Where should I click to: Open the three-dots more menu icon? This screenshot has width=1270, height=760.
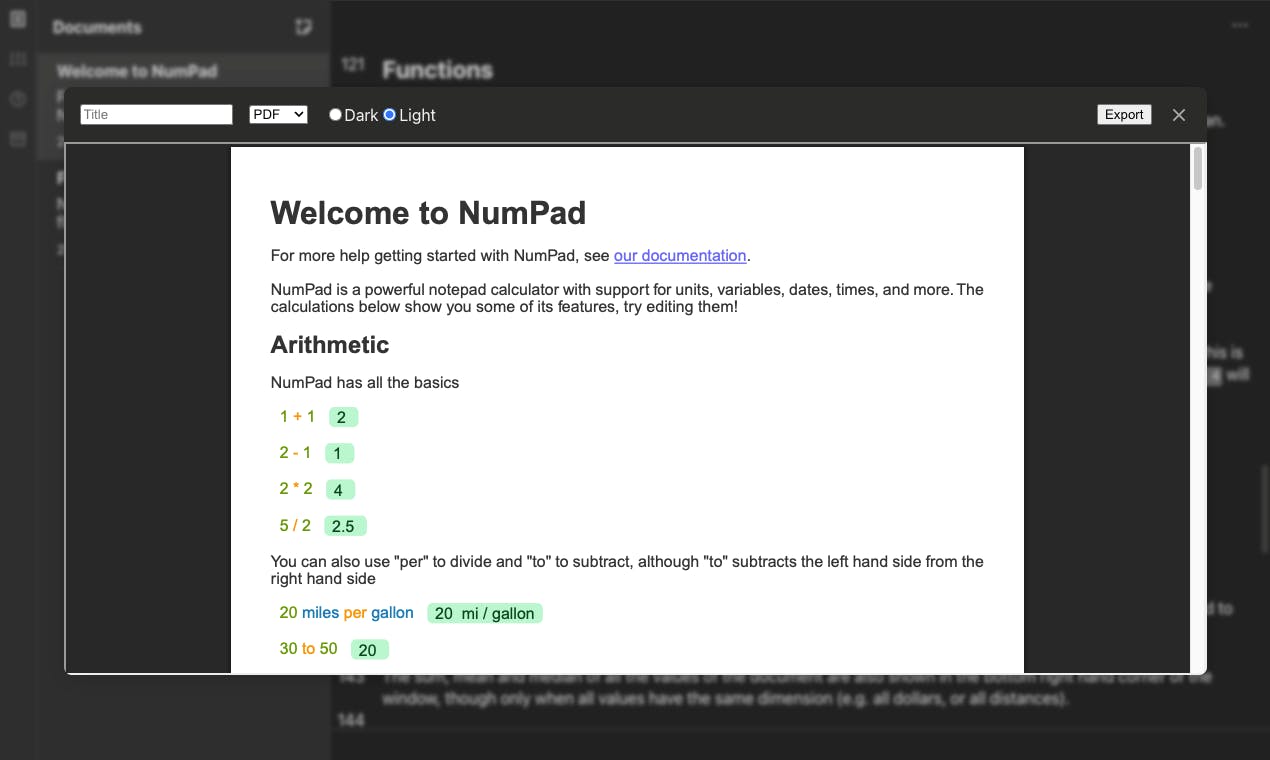point(1240,25)
